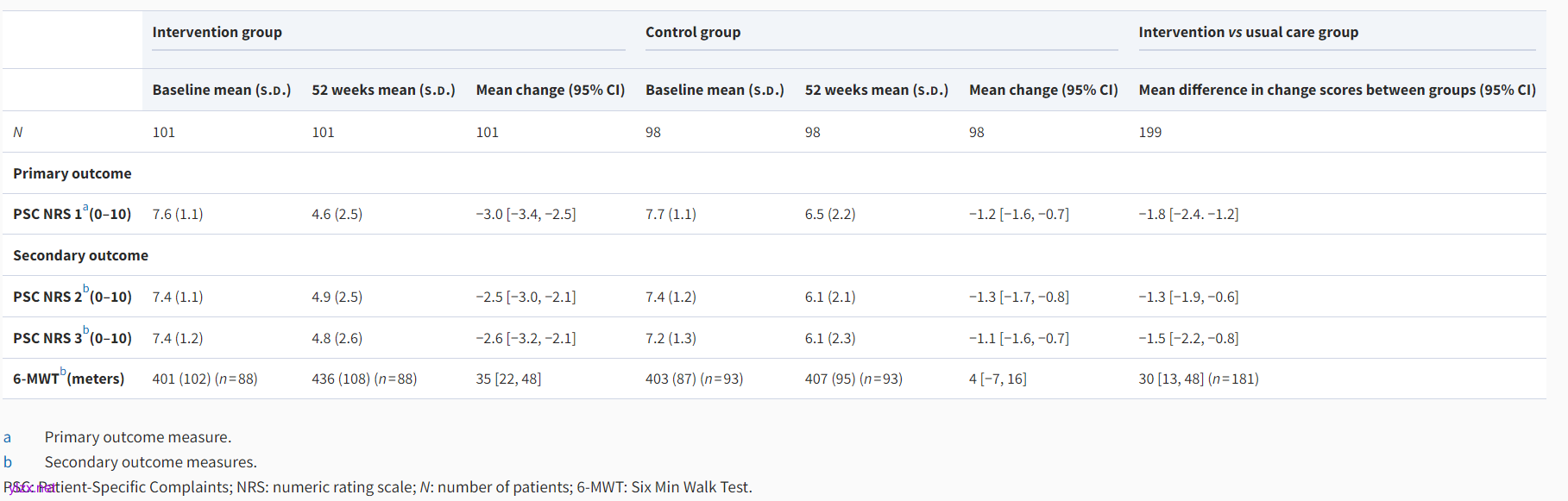Click the "Secondary outcome" section row
This screenshot has width=1568, height=501.
80,255
